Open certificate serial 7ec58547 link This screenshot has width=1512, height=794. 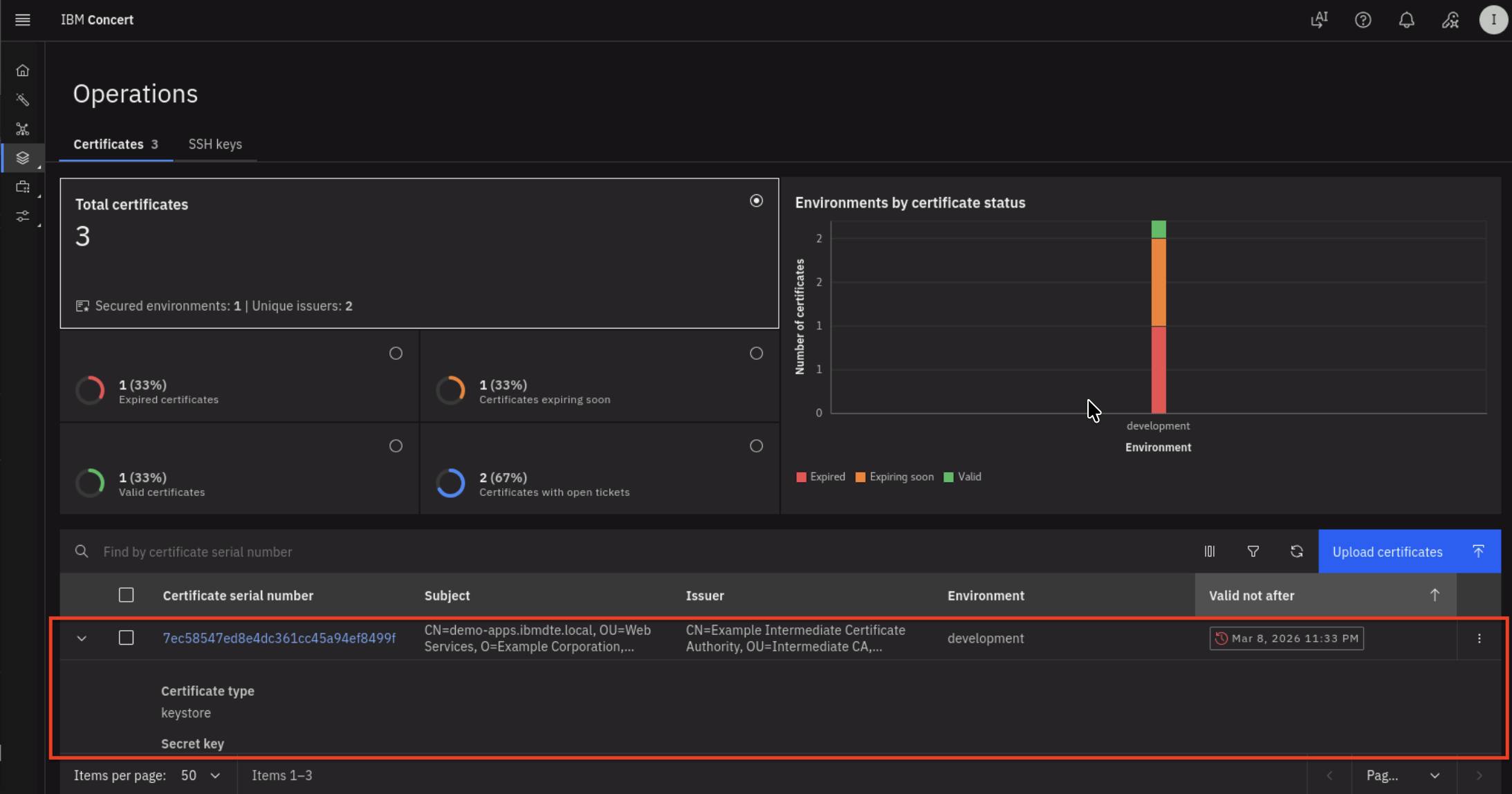point(279,638)
